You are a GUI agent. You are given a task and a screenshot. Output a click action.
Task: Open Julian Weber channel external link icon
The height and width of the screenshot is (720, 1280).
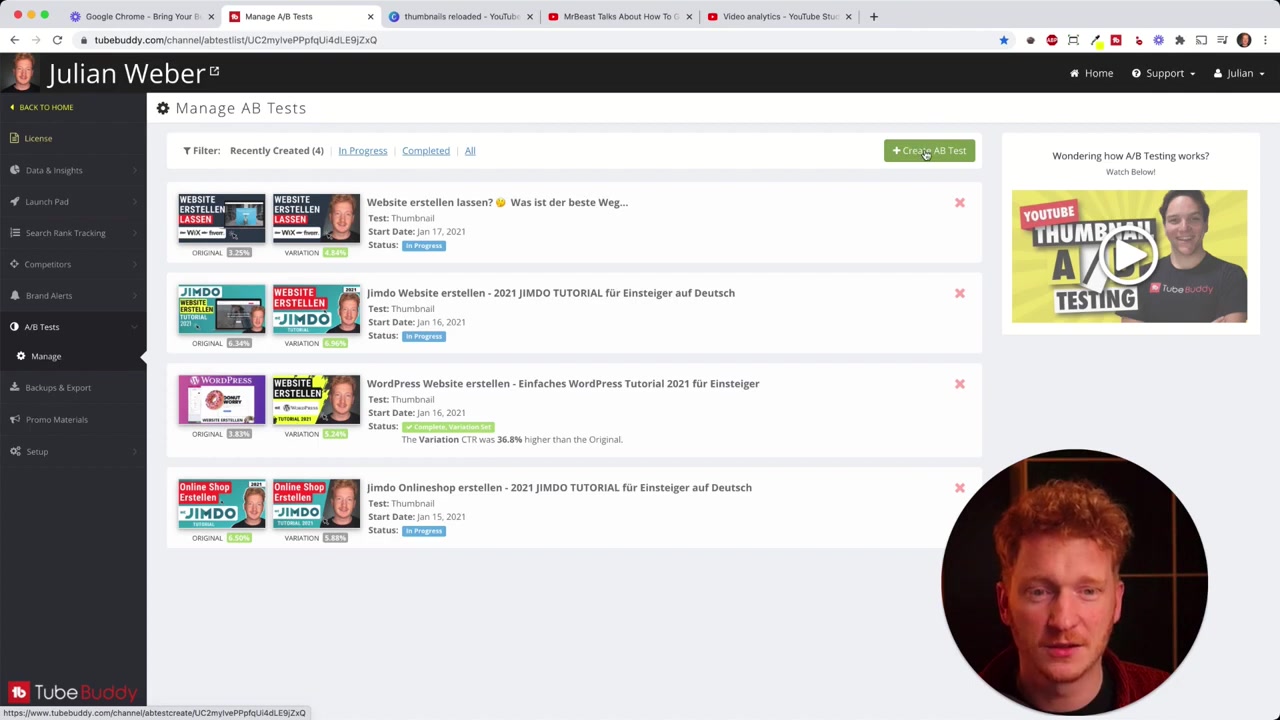[x=214, y=71]
